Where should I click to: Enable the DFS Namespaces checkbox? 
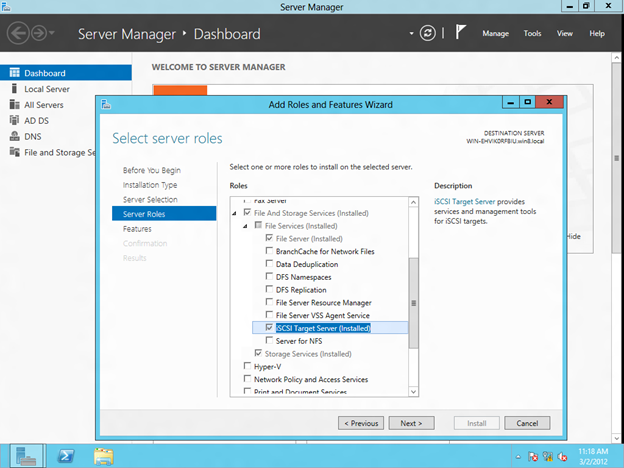(x=269, y=277)
